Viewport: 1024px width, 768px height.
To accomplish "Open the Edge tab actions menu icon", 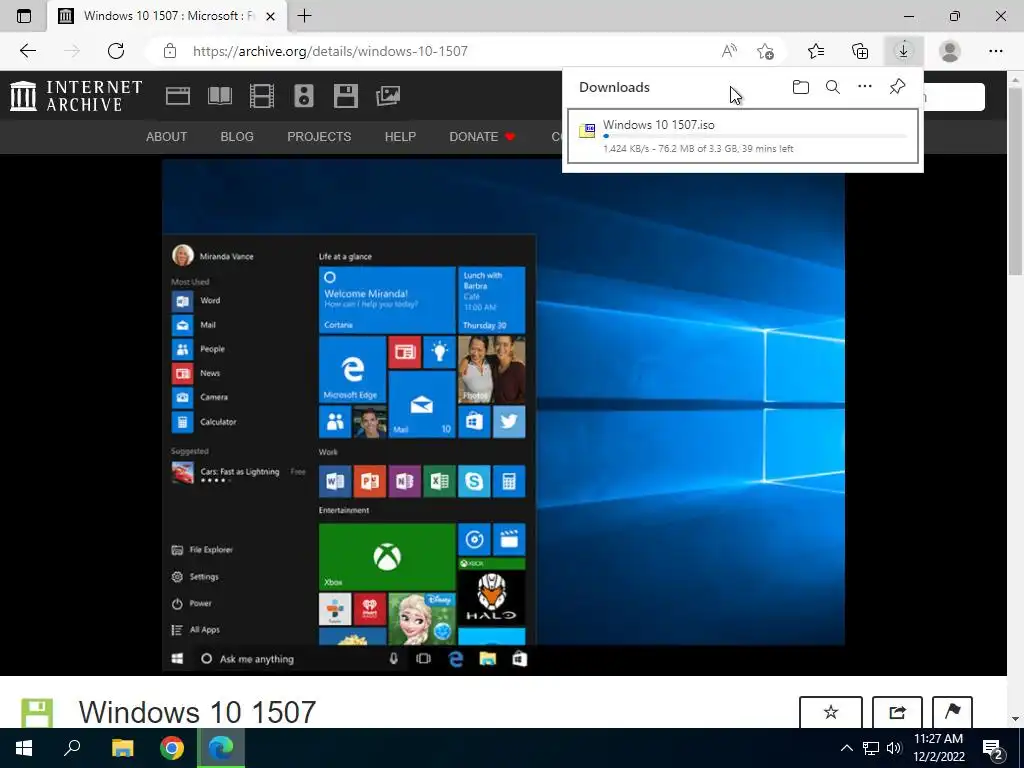I will click(x=24, y=16).
